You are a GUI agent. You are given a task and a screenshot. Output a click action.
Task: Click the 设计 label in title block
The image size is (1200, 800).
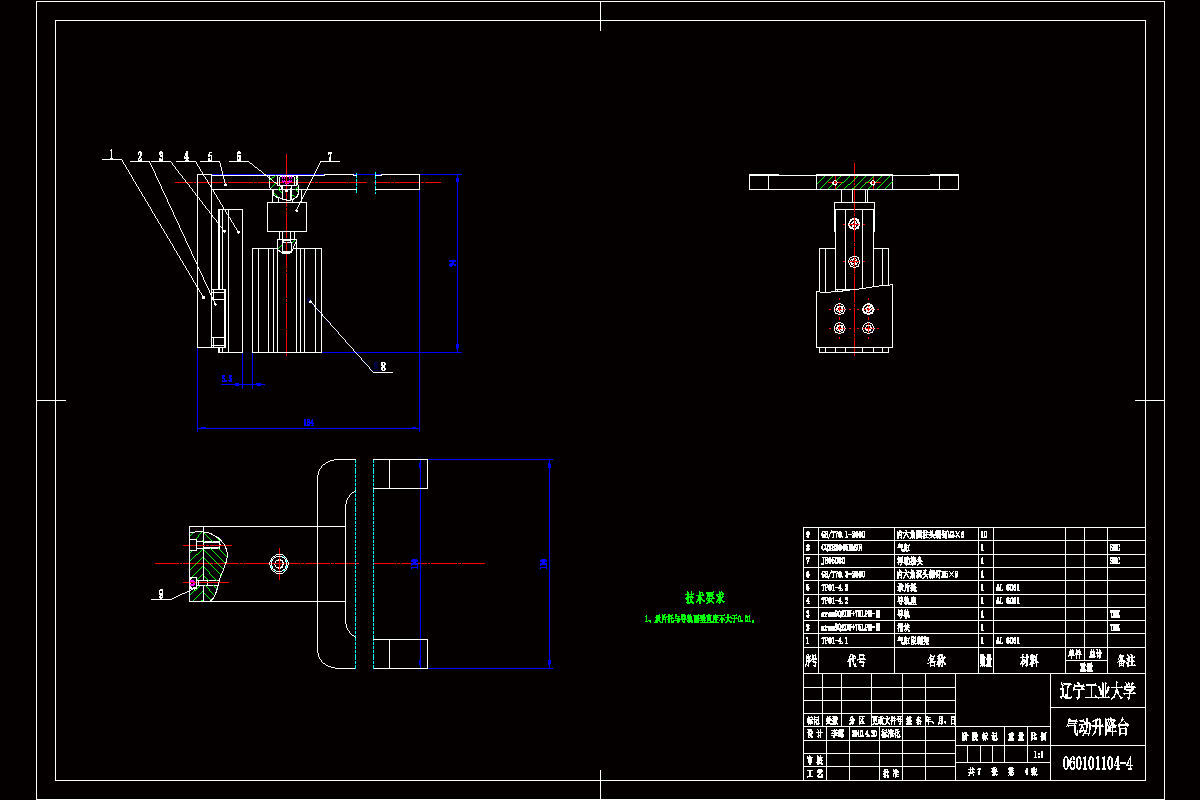point(813,733)
